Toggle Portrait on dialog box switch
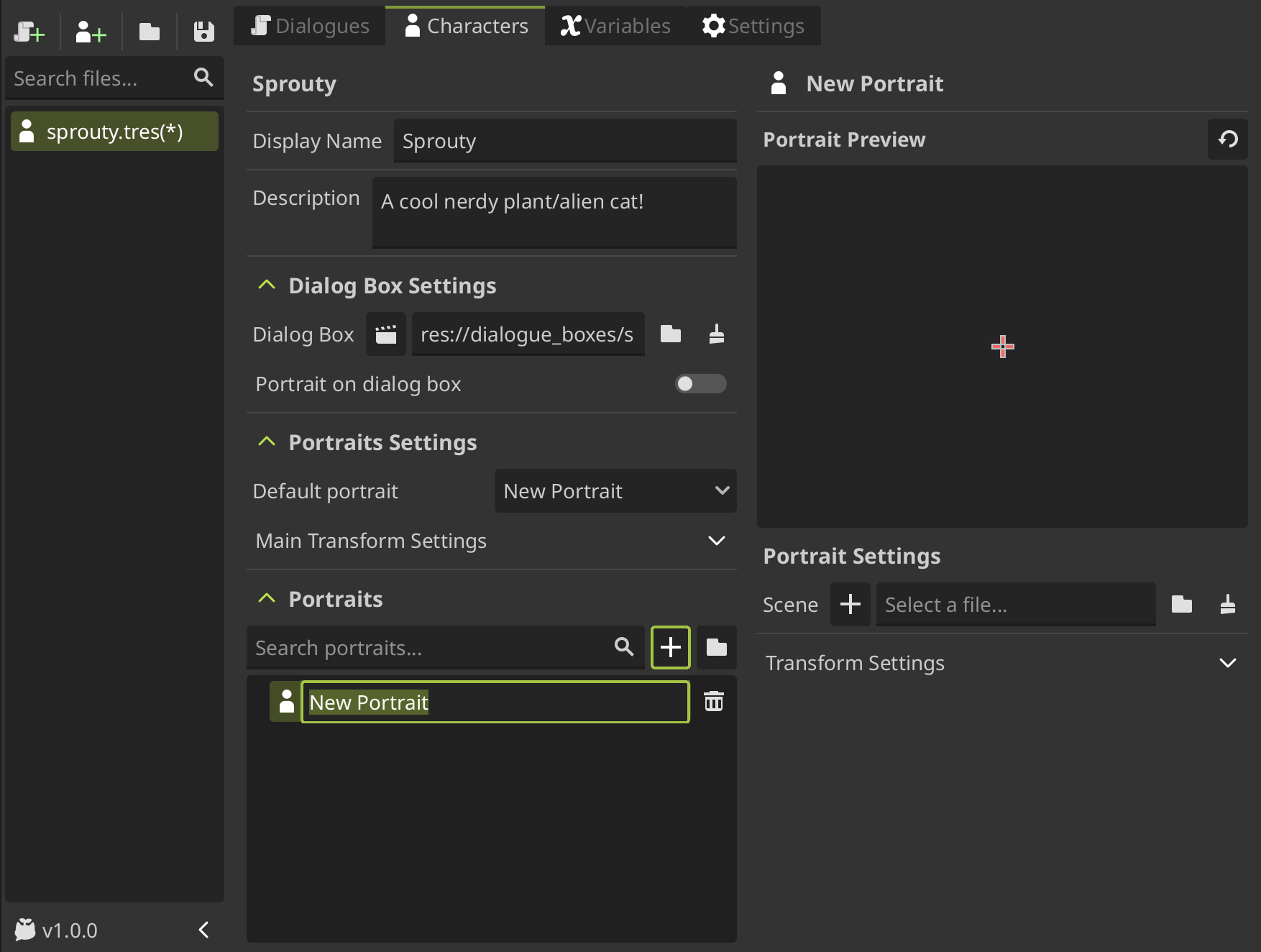Viewport: 1261px width, 952px height. (700, 384)
